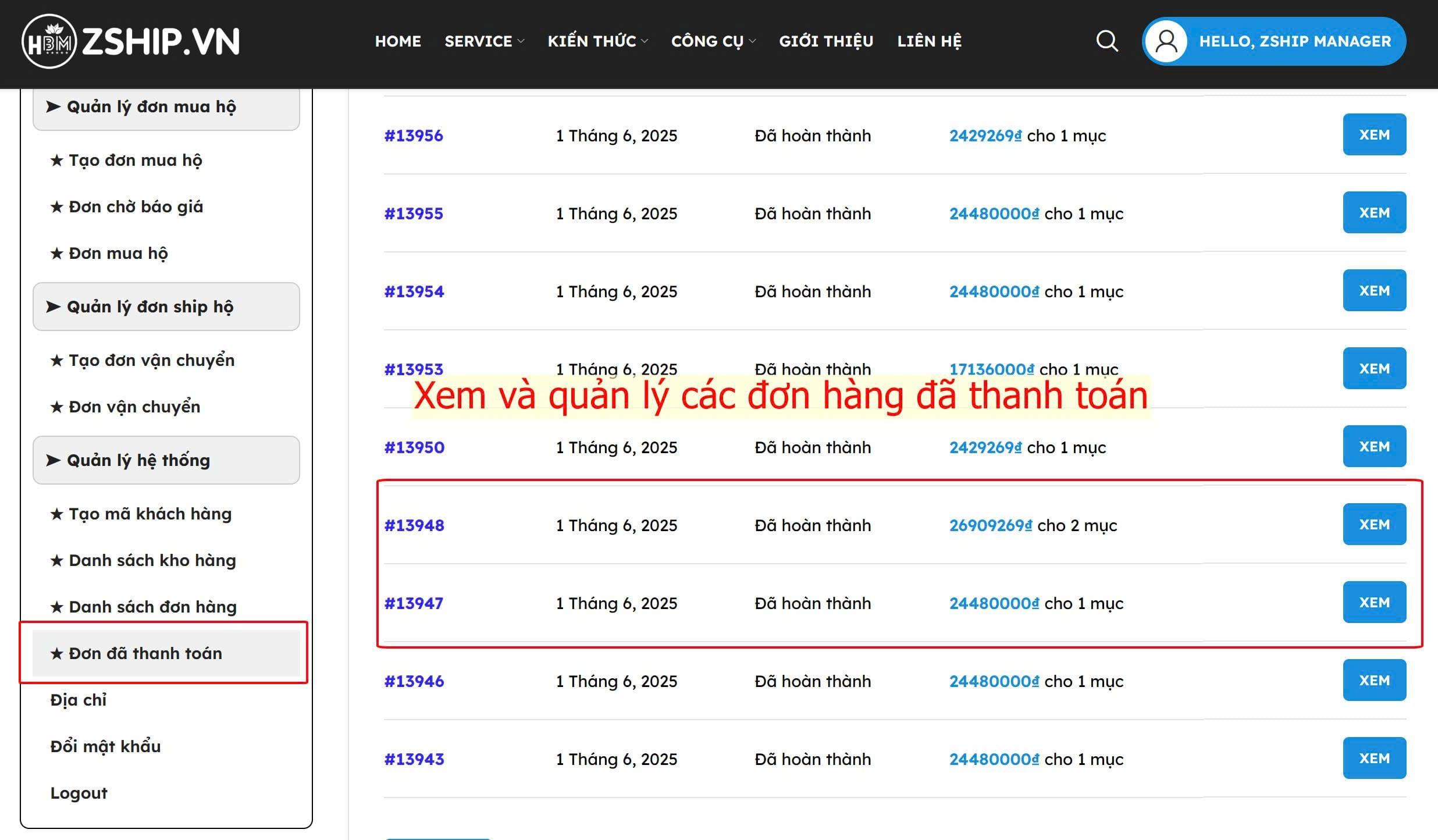Open order #13948 link
Image resolution: width=1438 pixels, height=840 pixels.
[414, 525]
